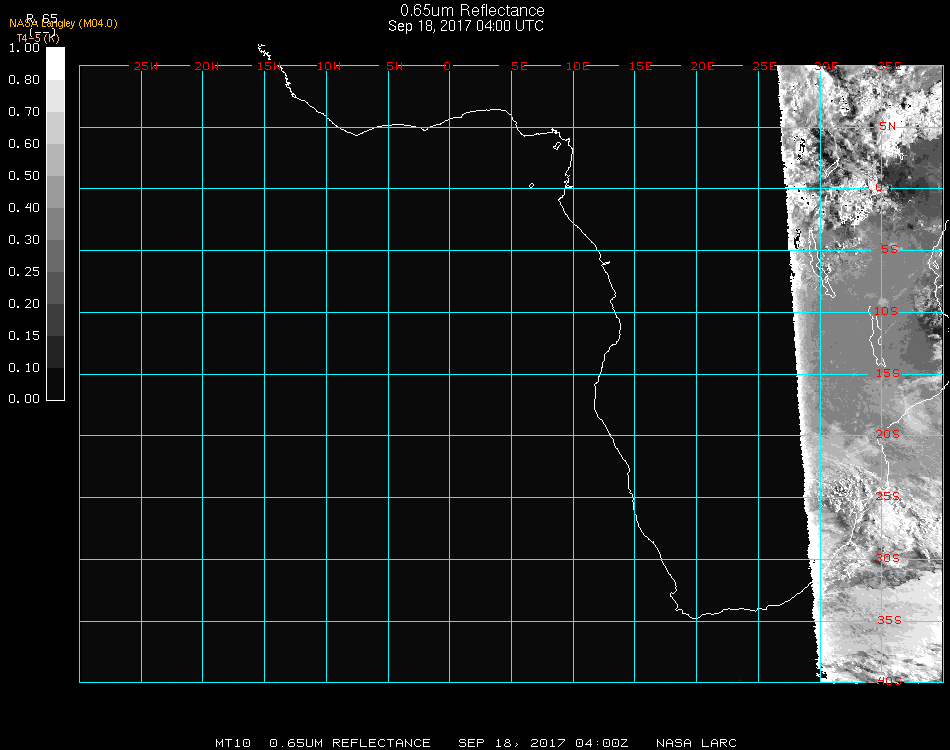Click the 0.65UM REFLECTANCE footer caption
The height and width of the screenshot is (750, 950).
pos(350,743)
